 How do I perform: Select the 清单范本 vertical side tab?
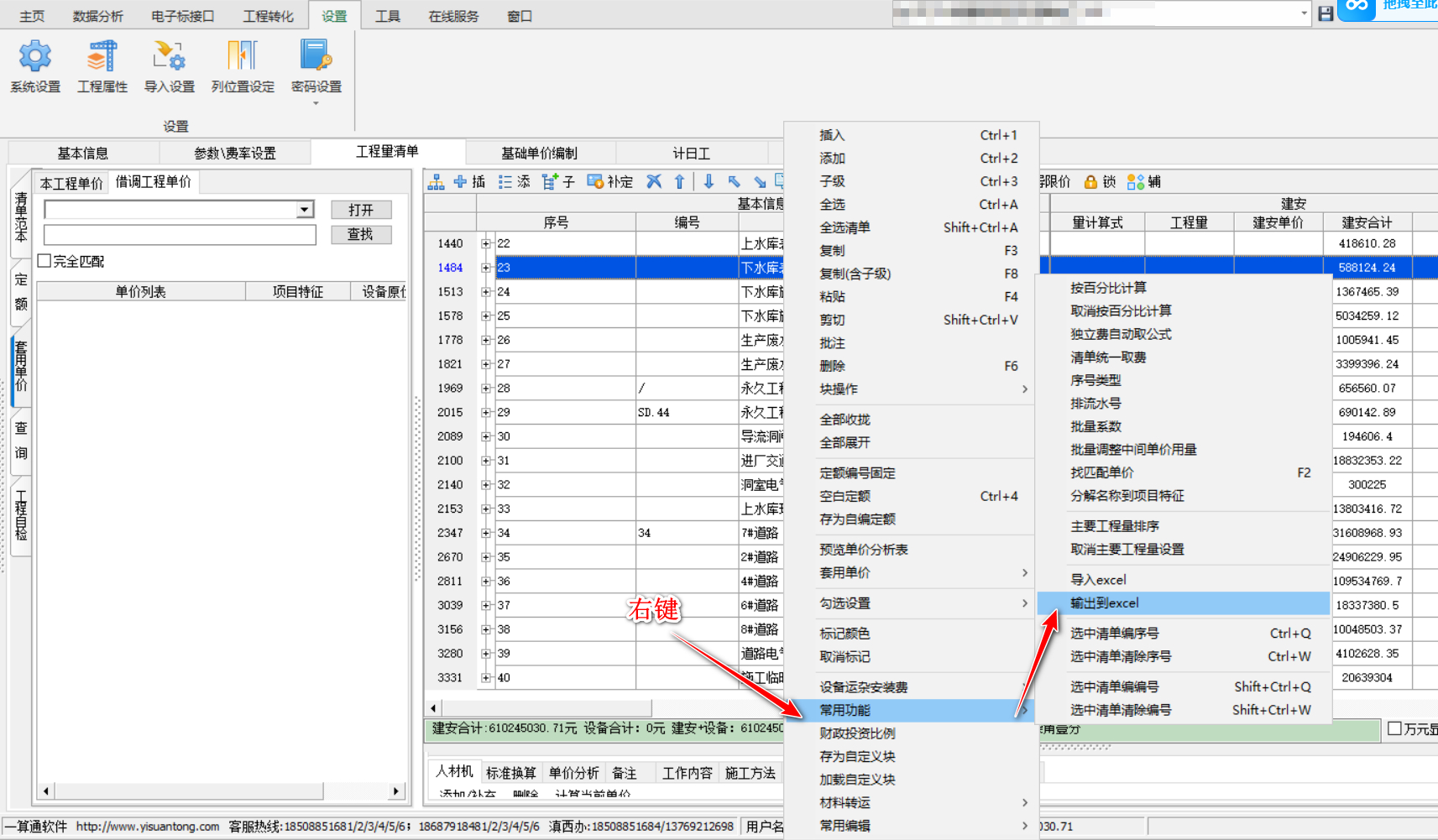point(21,217)
